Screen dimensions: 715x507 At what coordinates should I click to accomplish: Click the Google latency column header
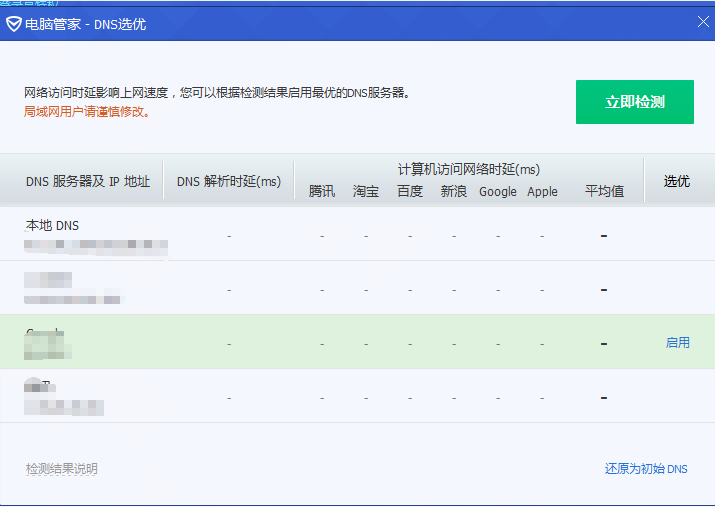498,191
